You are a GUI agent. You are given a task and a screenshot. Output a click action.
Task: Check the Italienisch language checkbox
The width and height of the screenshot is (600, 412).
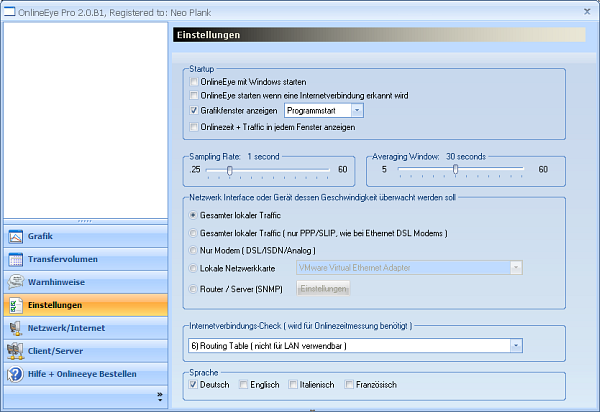click(293, 384)
